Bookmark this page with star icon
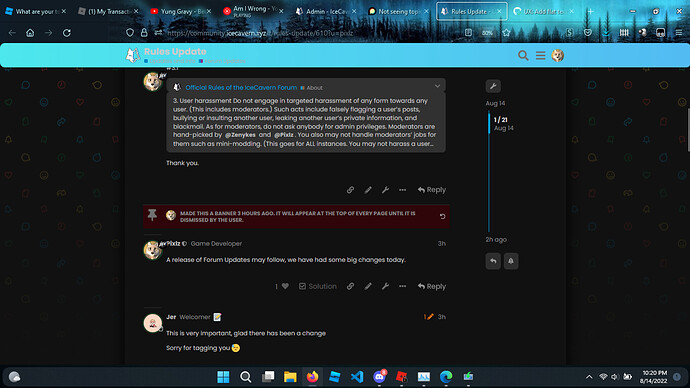This screenshot has width=690, height=388. click(506, 33)
